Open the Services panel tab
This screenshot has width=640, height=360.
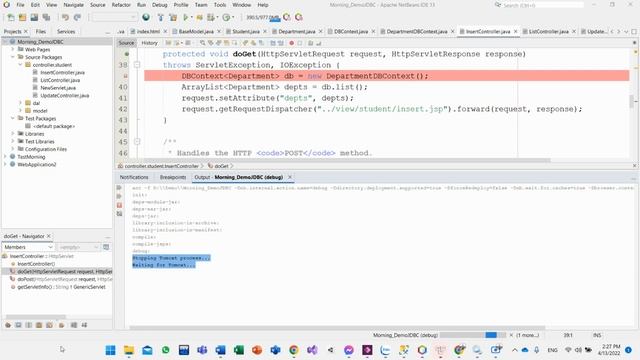[x=66, y=31]
